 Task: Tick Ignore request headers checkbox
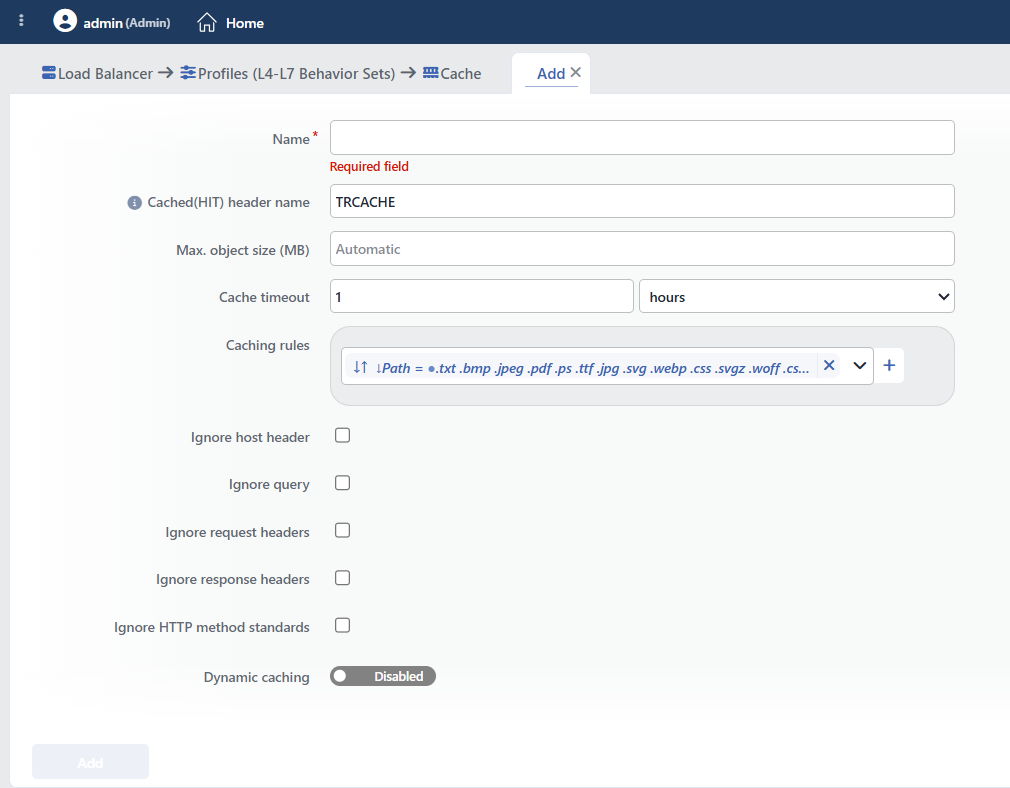(x=343, y=530)
